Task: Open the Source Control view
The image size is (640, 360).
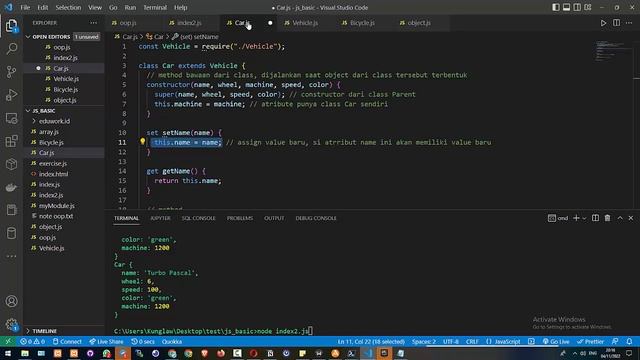Action: pos(11,72)
